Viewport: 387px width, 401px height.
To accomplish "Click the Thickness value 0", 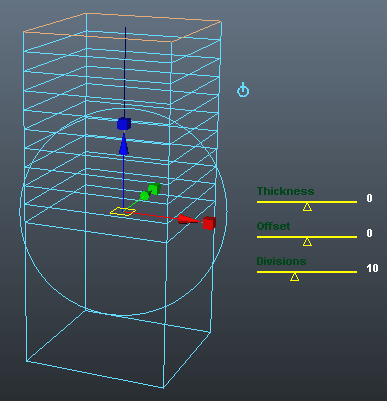I will [x=369, y=198].
